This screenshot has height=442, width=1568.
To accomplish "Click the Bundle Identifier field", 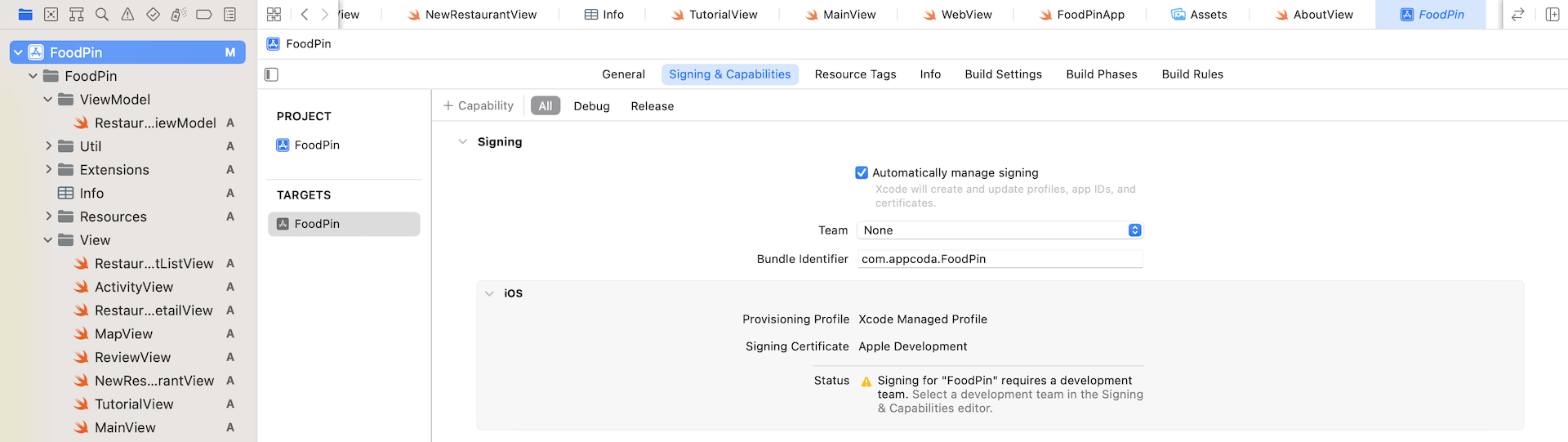I will [1000, 259].
